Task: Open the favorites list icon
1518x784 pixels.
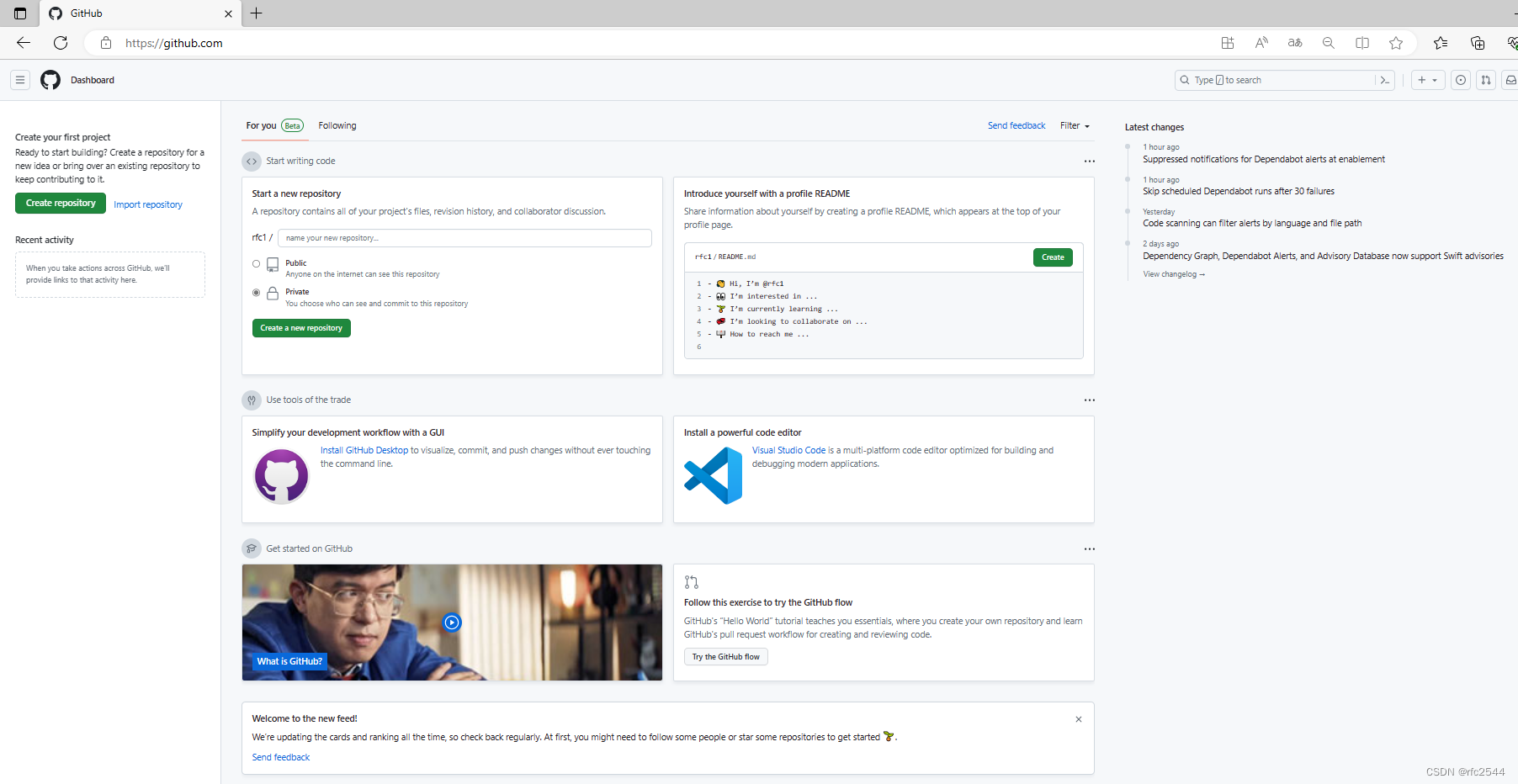Action: click(1441, 43)
